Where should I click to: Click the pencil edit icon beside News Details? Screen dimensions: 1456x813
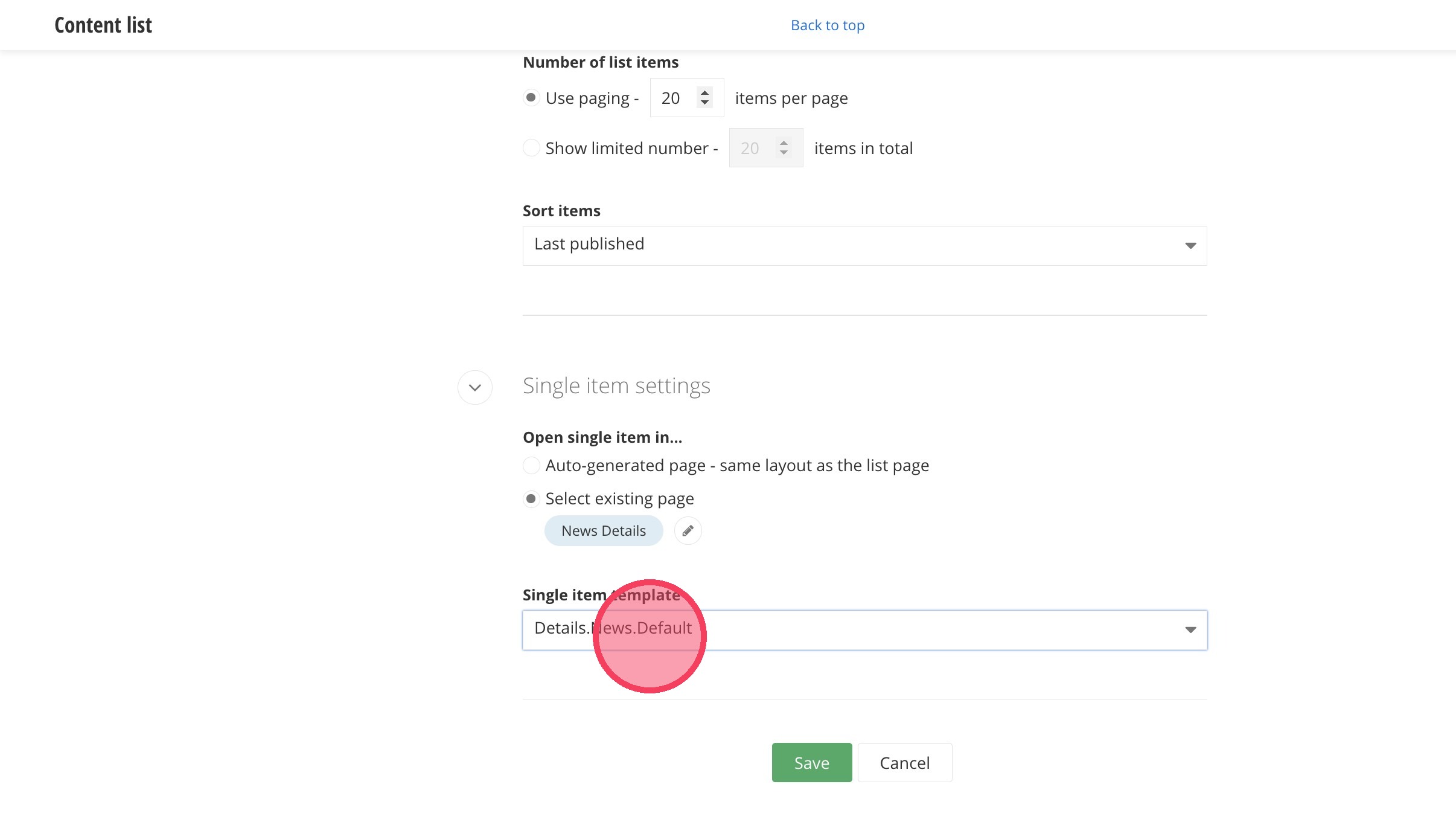[x=688, y=531]
